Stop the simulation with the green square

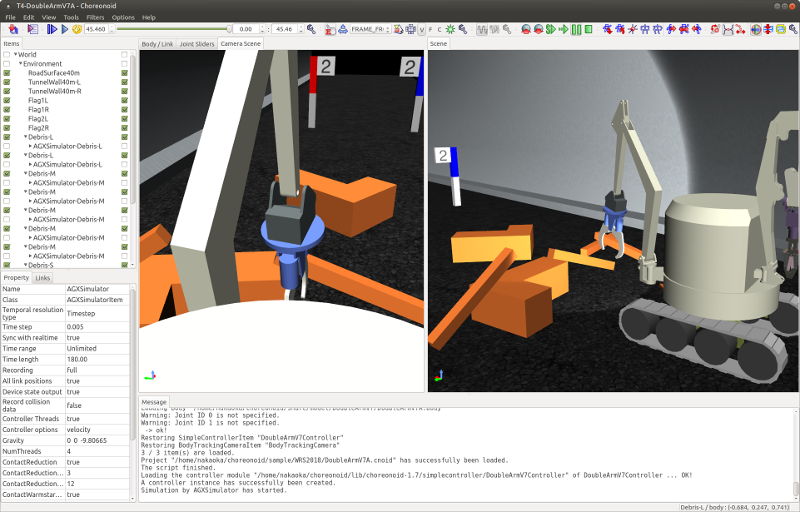pyautogui.click(x=588, y=29)
